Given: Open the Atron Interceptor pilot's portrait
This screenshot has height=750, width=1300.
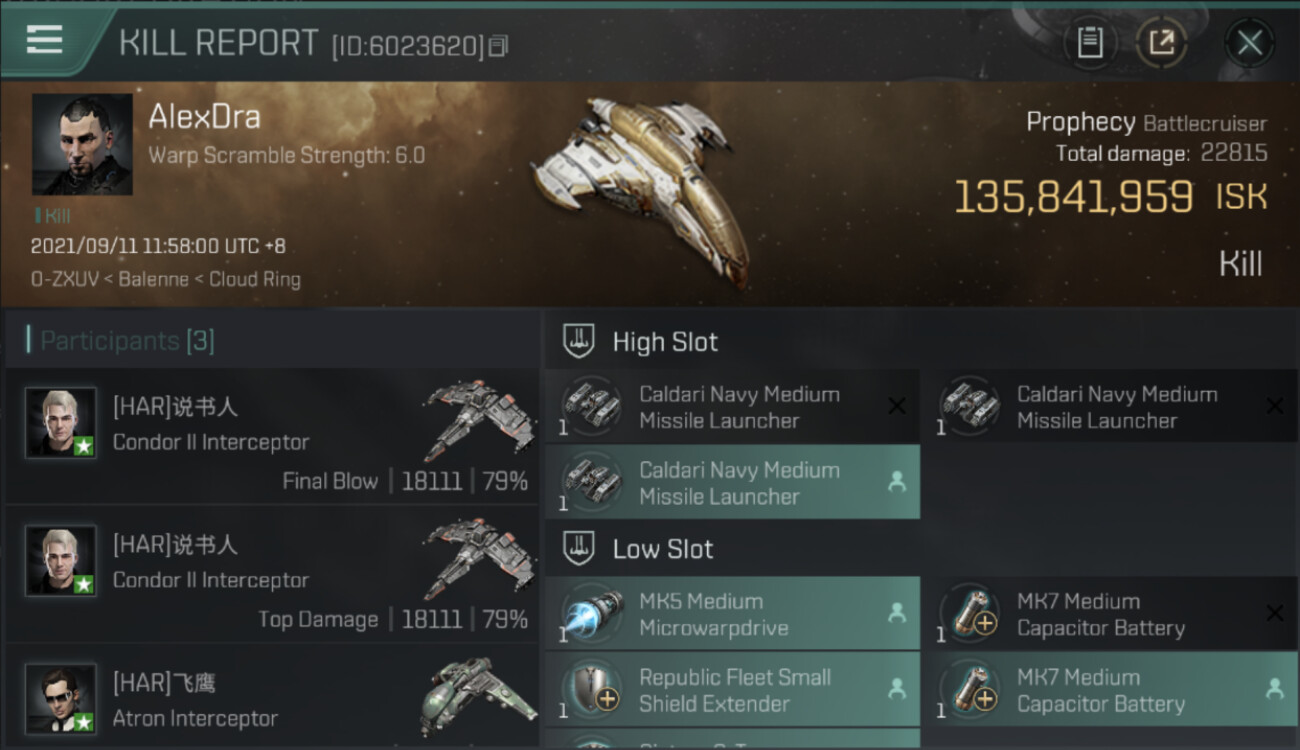Looking at the screenshot, I should 61,699.
